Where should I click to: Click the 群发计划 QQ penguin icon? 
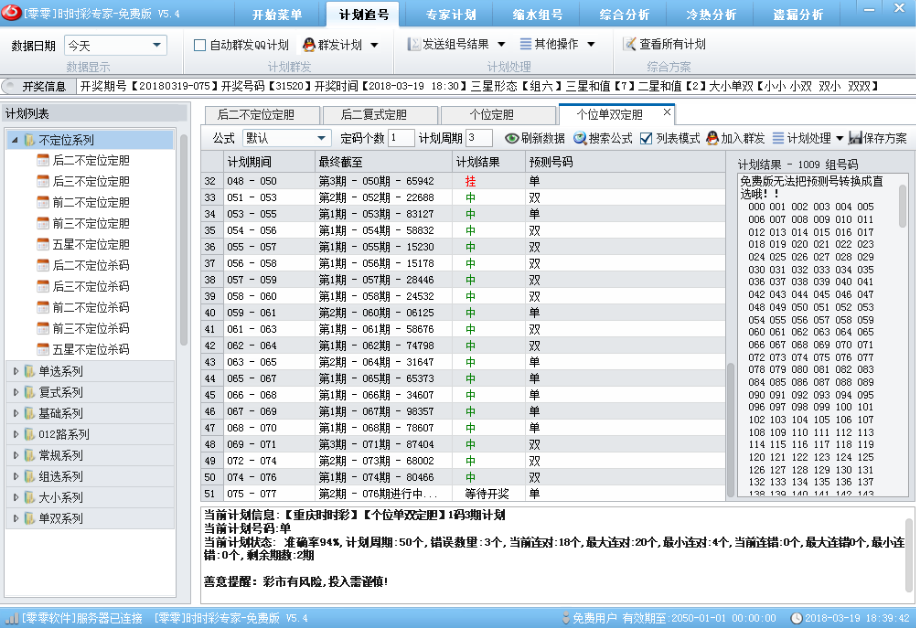point(309,45)
